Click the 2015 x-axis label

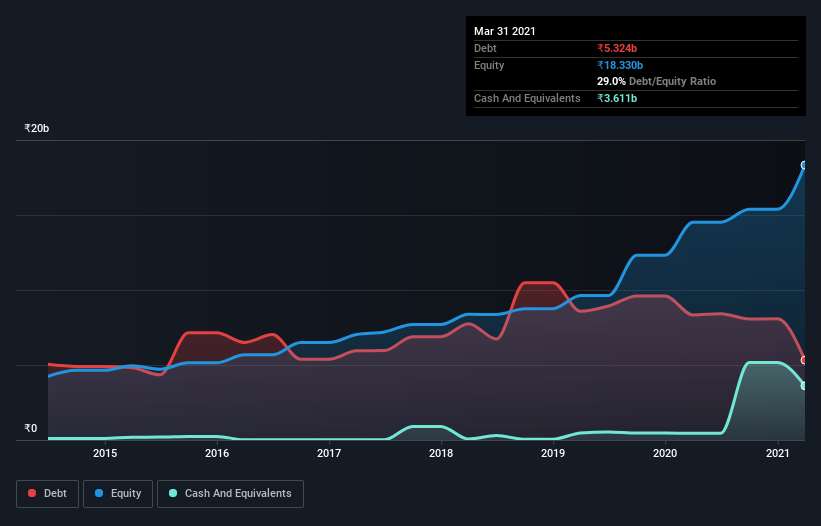point(105,453)
